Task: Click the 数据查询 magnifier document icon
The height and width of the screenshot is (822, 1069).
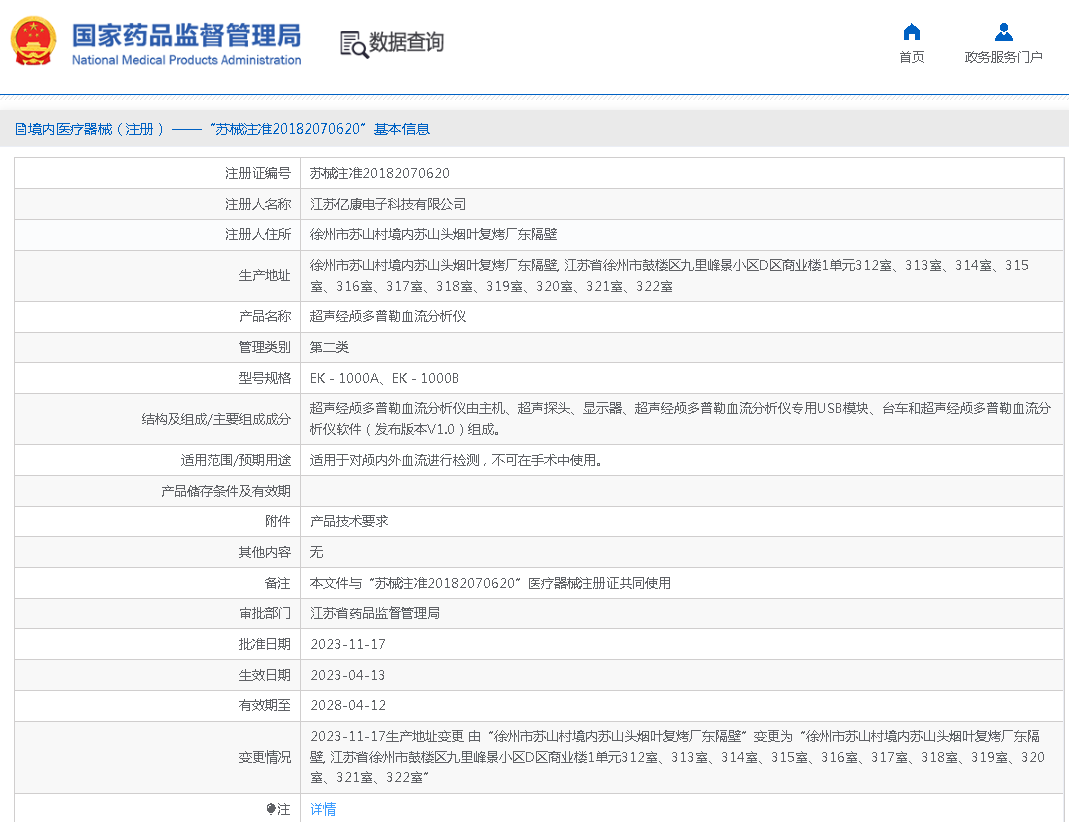Action: 353,43
